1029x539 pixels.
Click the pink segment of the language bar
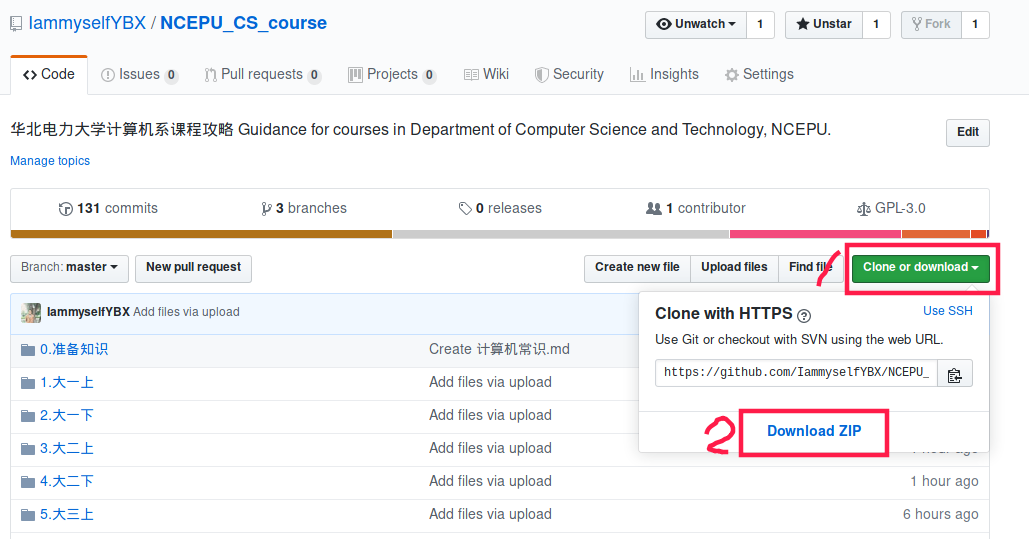pos(815,234)
